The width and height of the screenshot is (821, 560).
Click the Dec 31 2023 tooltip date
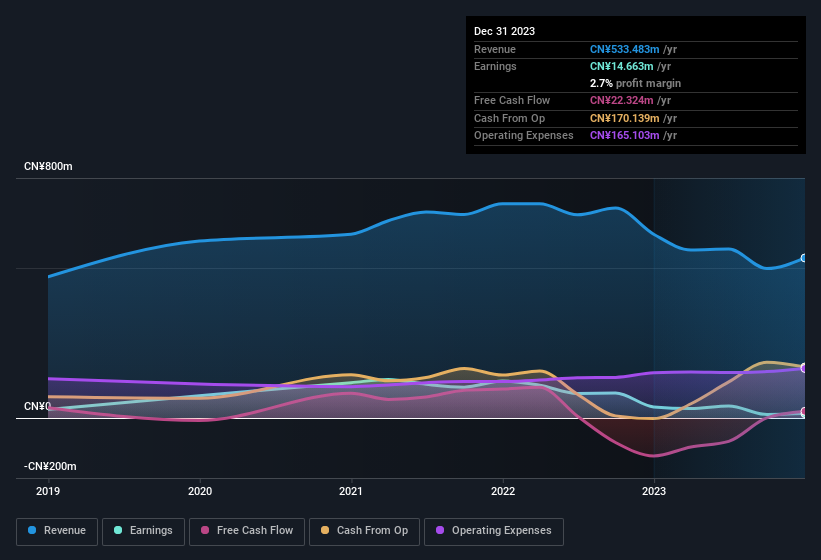click(504, 31)
